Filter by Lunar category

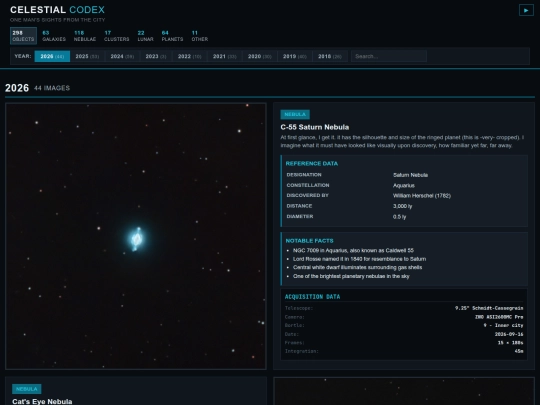[x=145, y=36]
